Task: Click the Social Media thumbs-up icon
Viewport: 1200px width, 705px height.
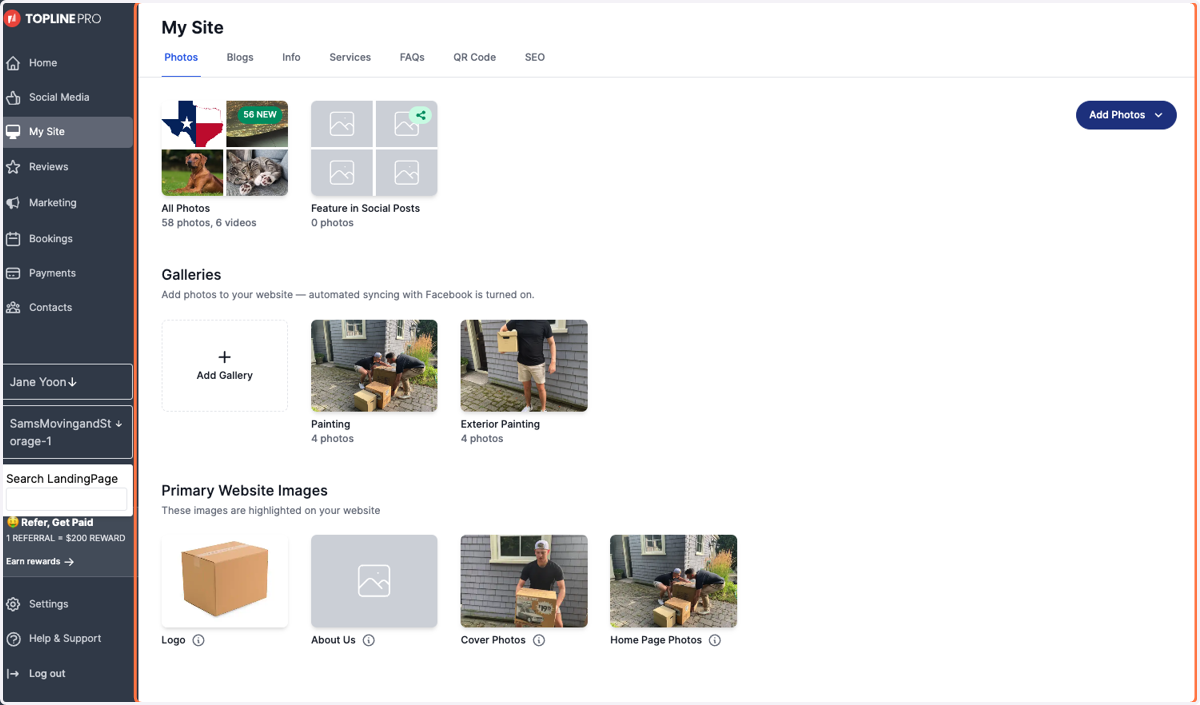Action: coord(13,98)
